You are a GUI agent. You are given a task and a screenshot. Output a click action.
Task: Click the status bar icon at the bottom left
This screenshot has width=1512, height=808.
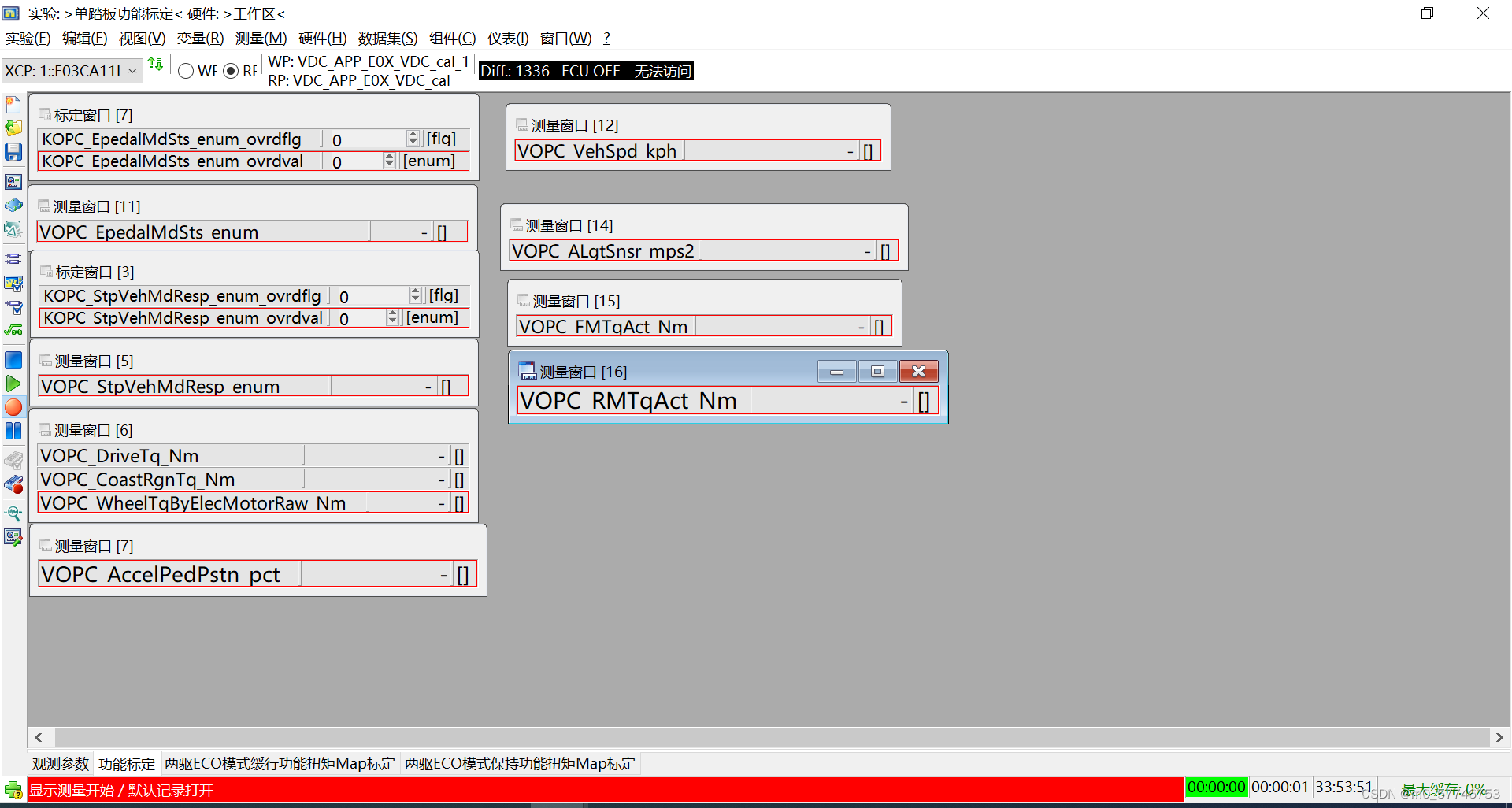coord(13,790)
